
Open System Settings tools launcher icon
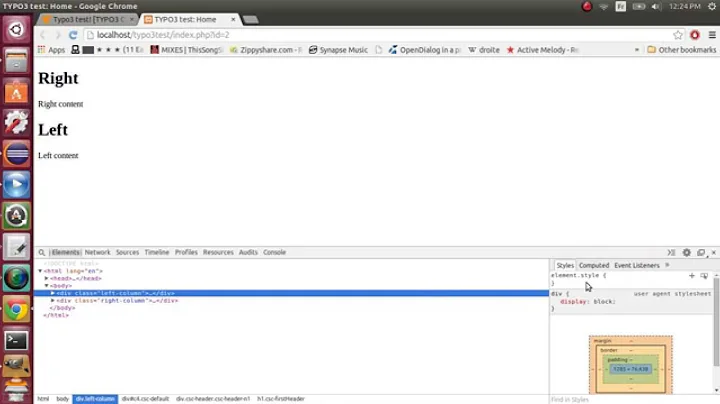[16, 123]
